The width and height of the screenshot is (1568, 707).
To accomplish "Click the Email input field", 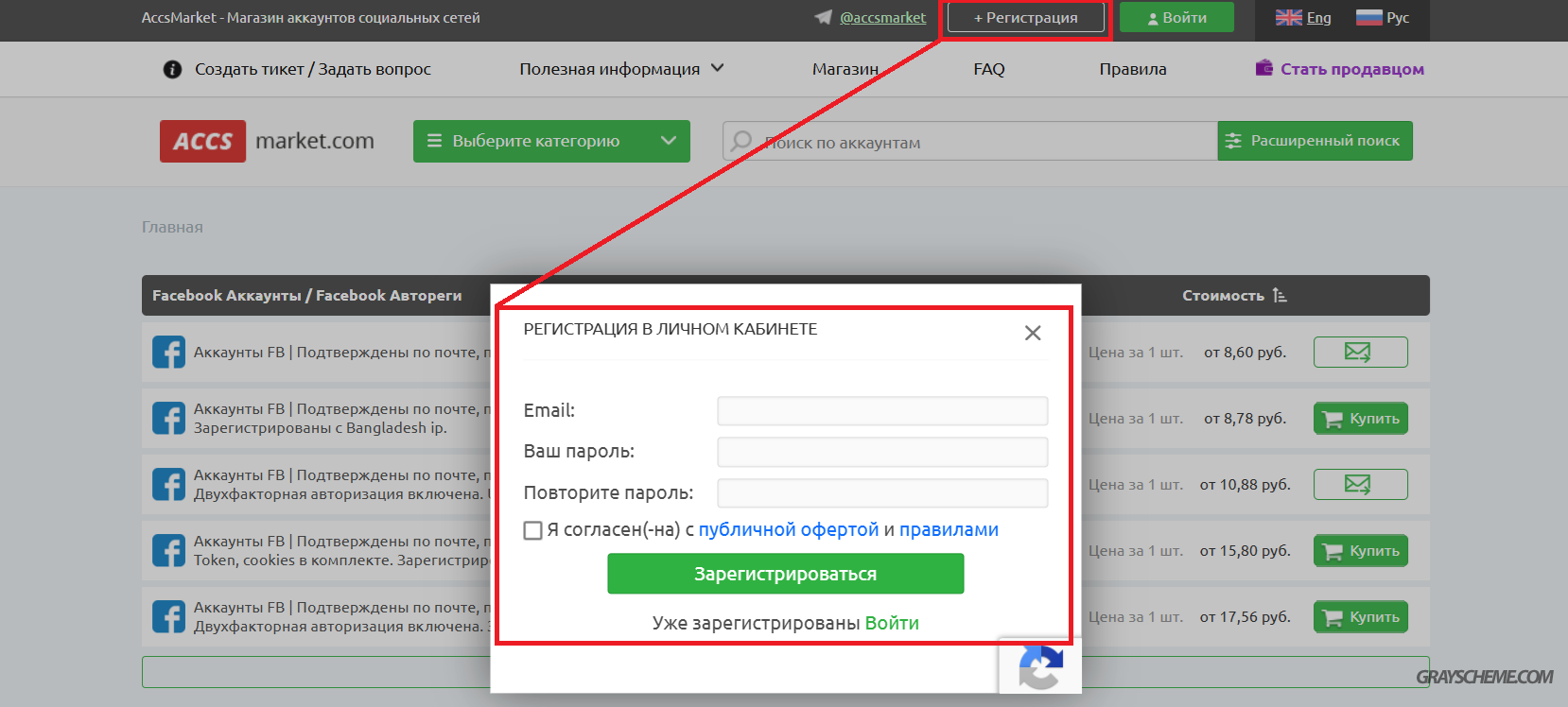I will coord(882,411).
